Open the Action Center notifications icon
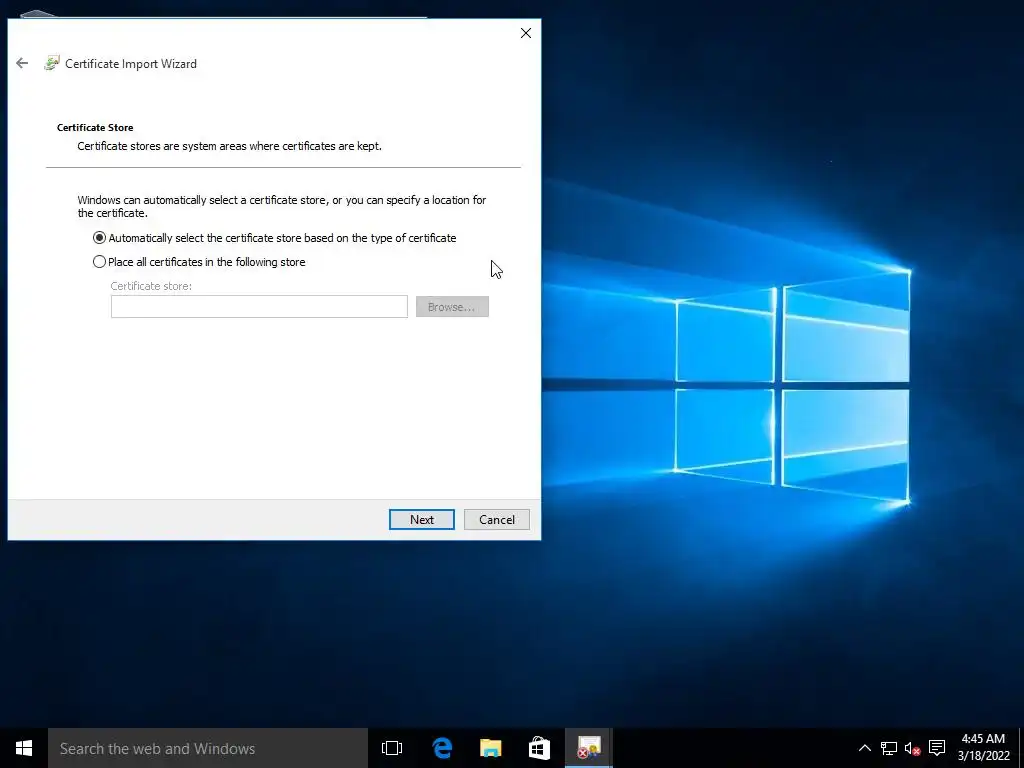1024x768 pixels. coord(937,748)
